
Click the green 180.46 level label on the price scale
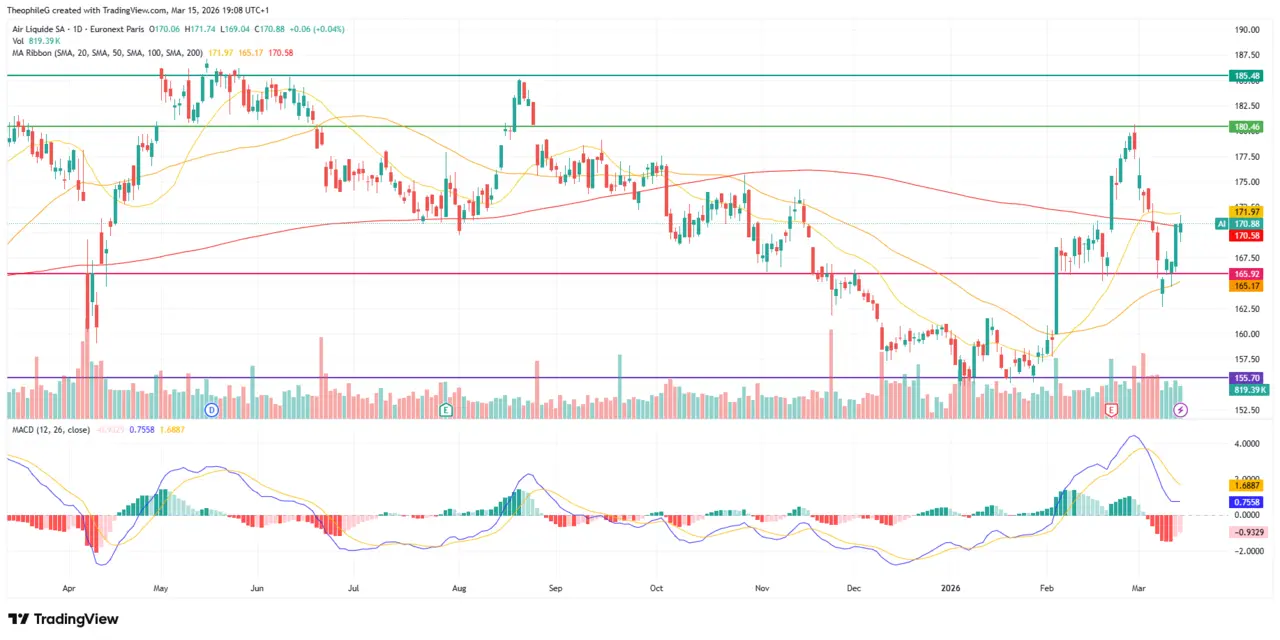[x=1244, y=126]
